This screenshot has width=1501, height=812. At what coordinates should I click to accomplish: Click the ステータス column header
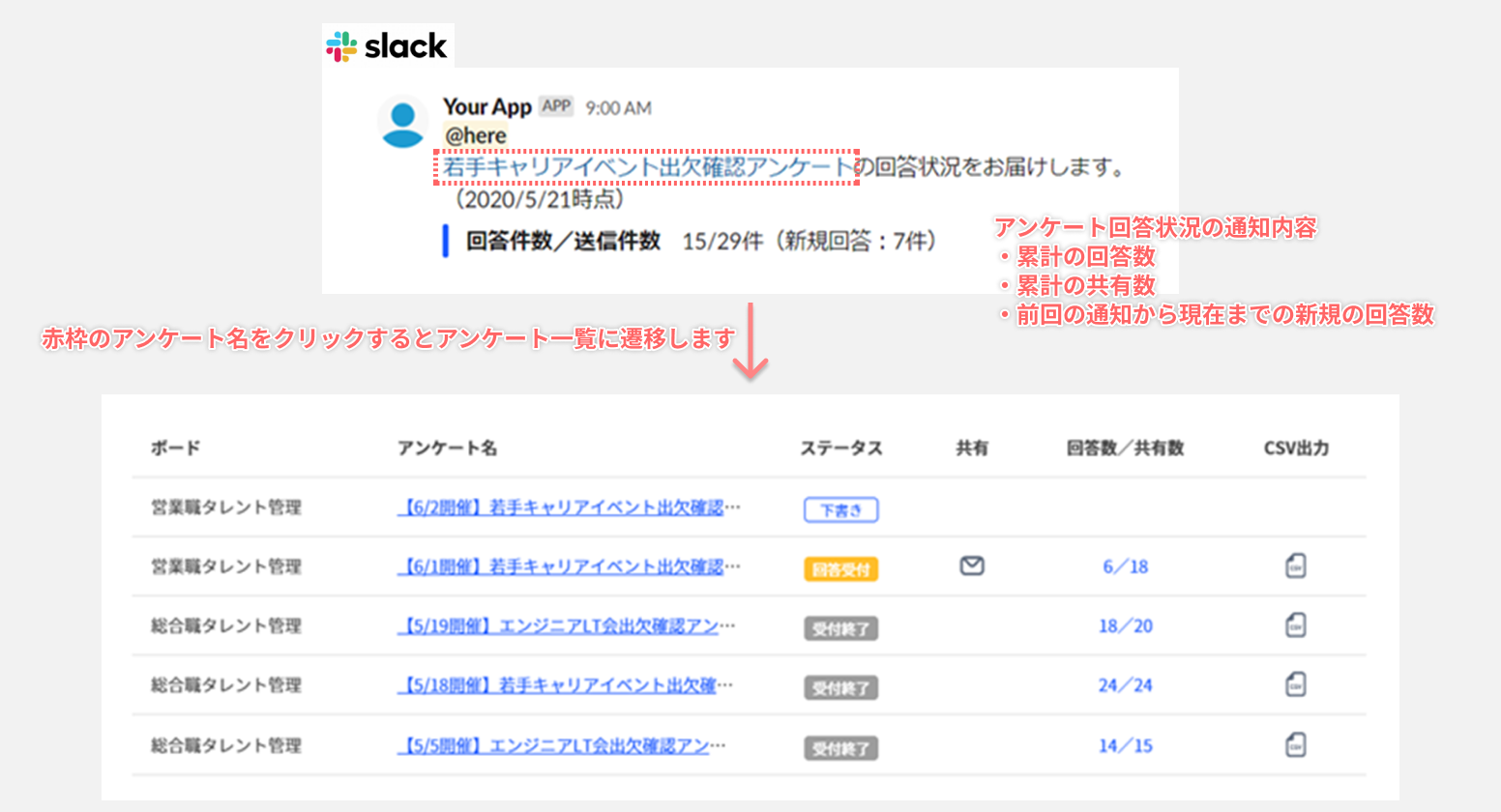[841, 448]
